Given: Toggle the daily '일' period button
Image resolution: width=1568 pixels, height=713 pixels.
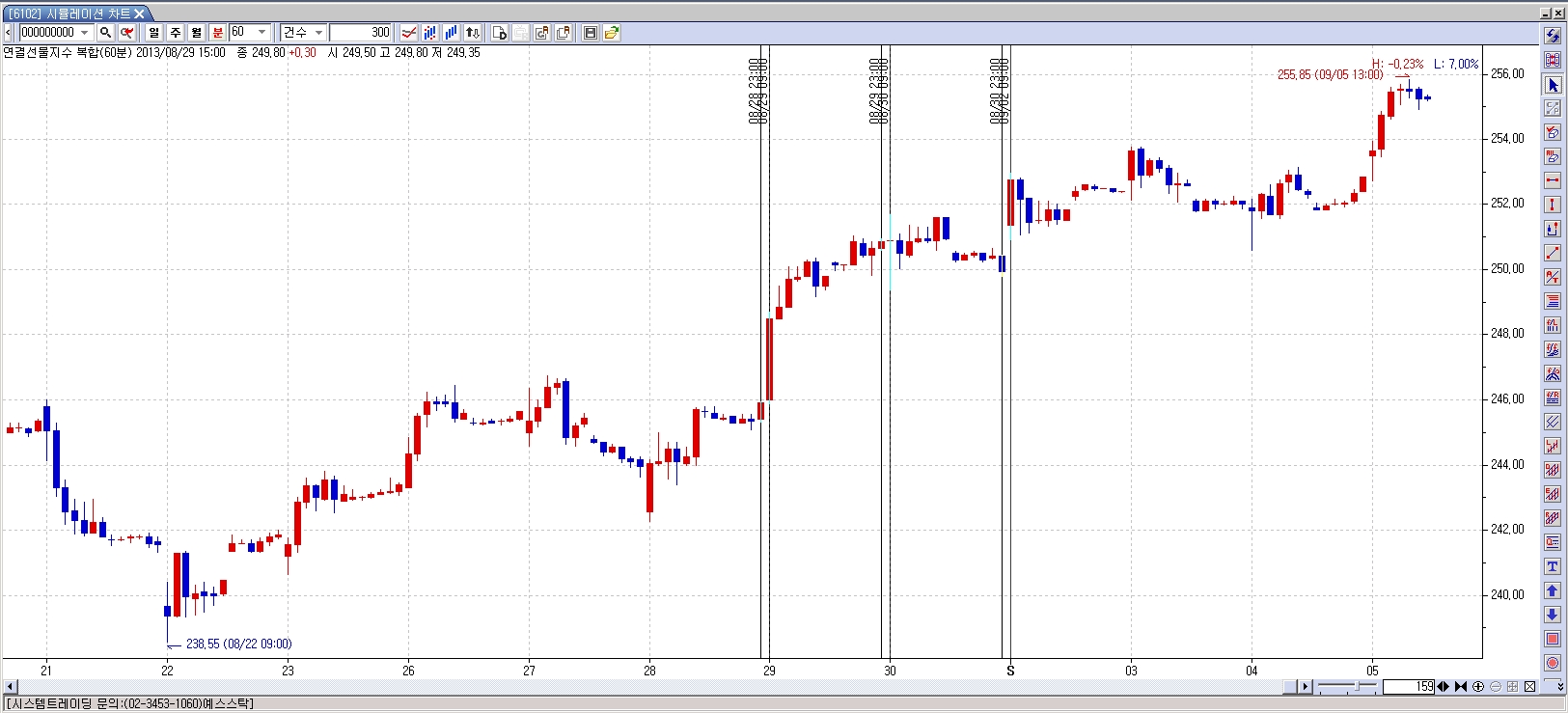Looking at the screenshot, I should coord(154,33).
